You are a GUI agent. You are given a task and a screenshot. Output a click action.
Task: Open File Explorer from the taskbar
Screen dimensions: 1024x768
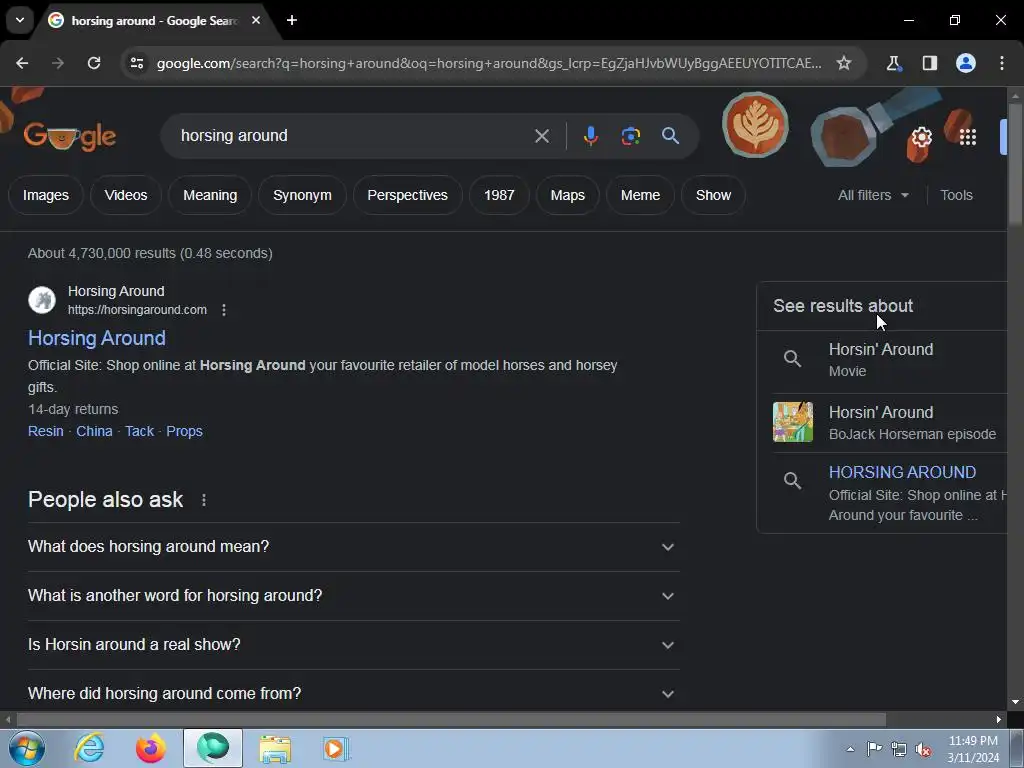pos(275,748)
